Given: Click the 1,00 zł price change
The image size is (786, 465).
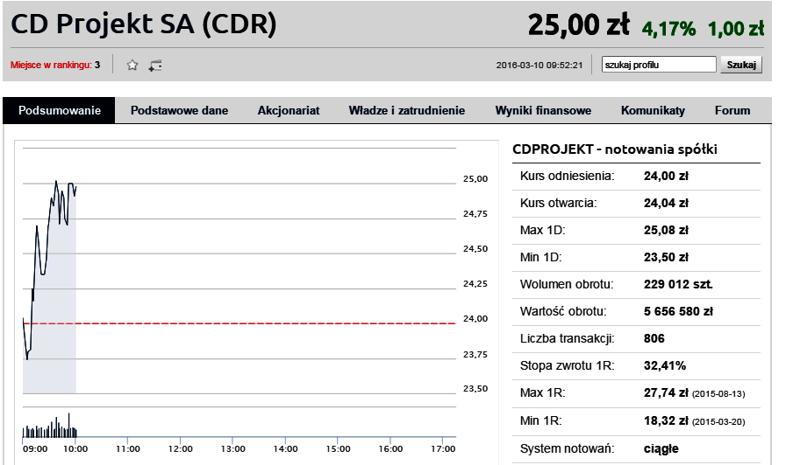Looking at the screenshot, I should (x=736, y=29).
